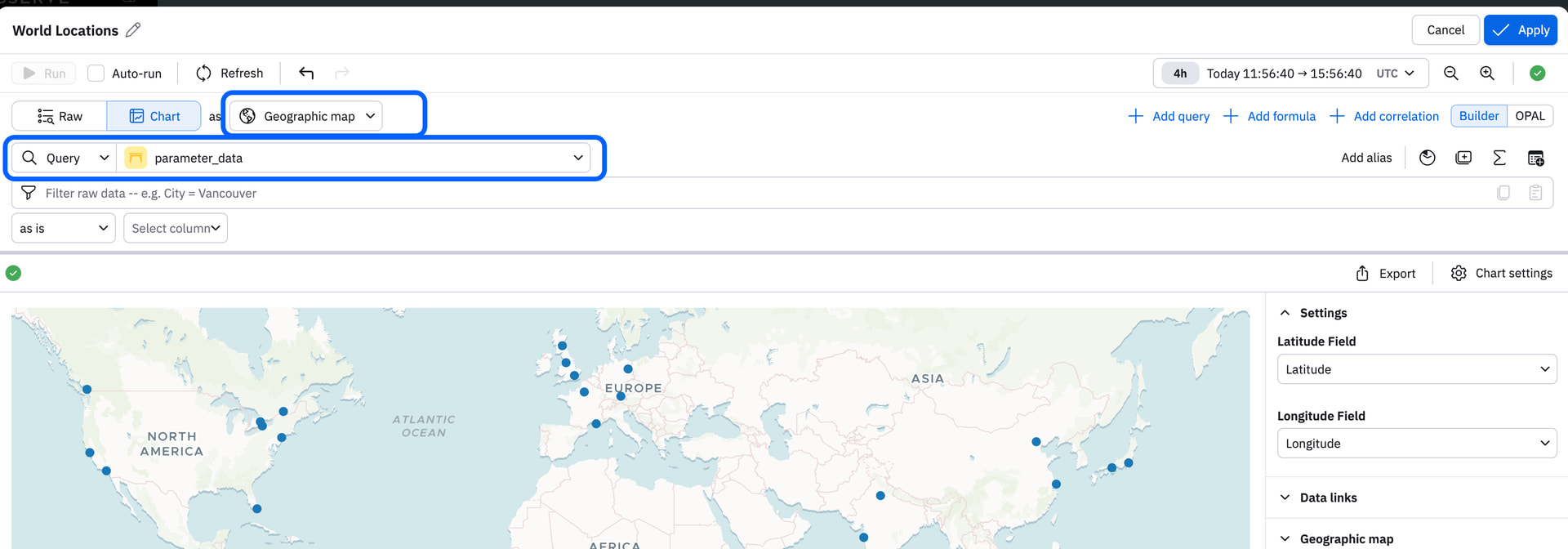This screenshot has width=1568, height=549.
Task: Click Add alias
Action: 1366,158
